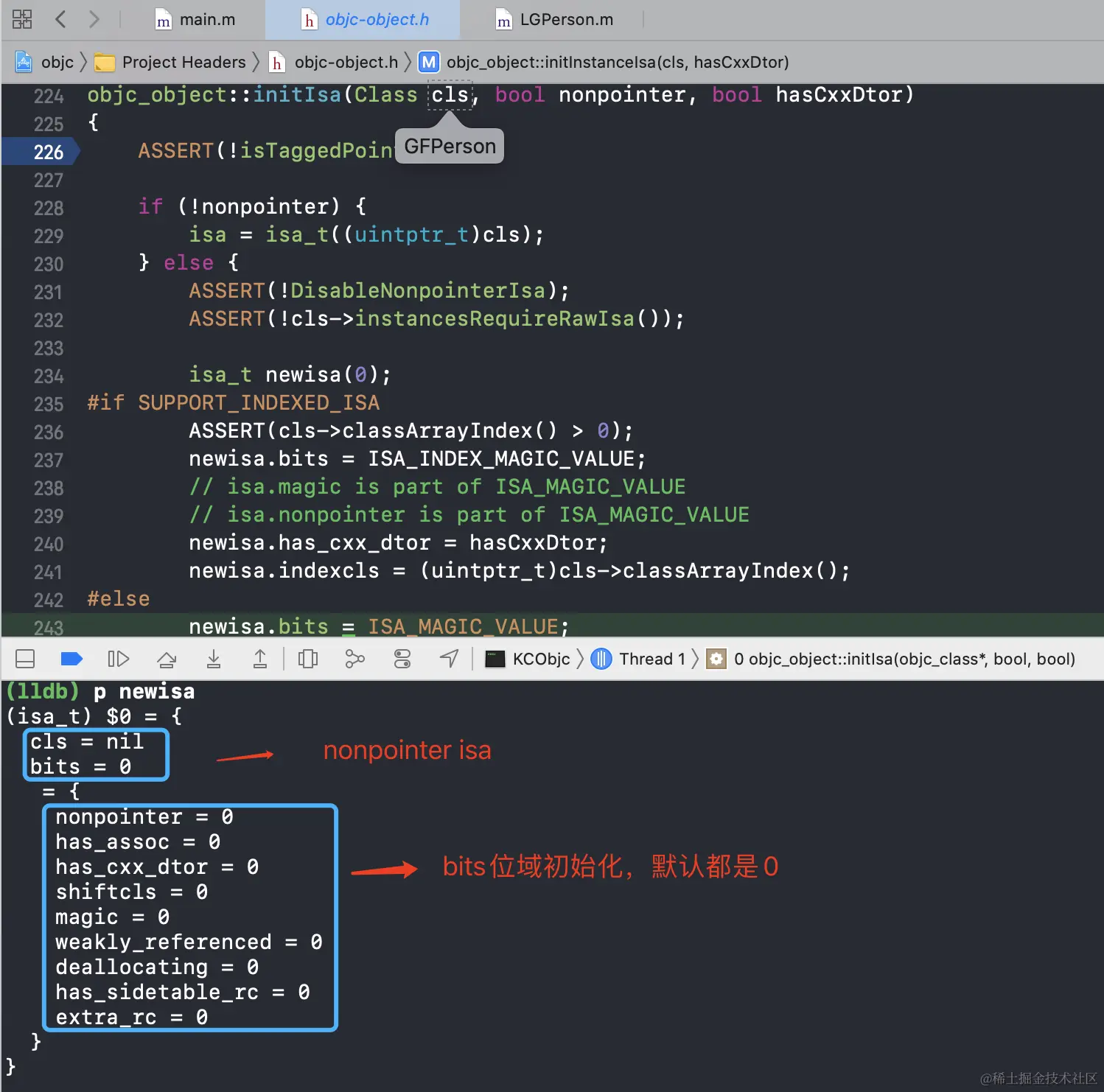
Task: Open the Debug Memory Graph
Action: (355, 659)
